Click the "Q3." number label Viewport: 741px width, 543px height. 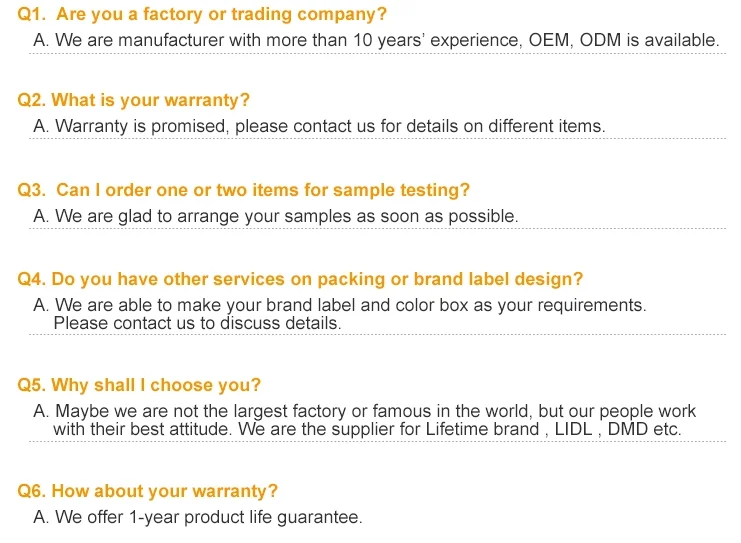coord(32,190)
